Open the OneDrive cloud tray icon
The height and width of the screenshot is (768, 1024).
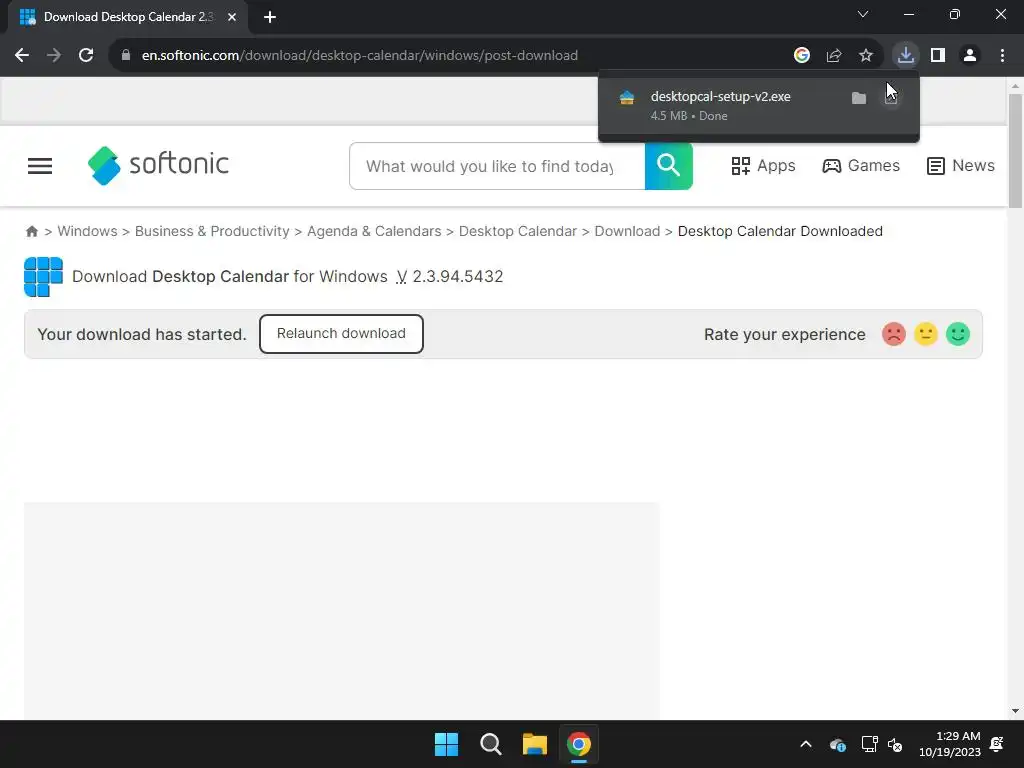838,744
